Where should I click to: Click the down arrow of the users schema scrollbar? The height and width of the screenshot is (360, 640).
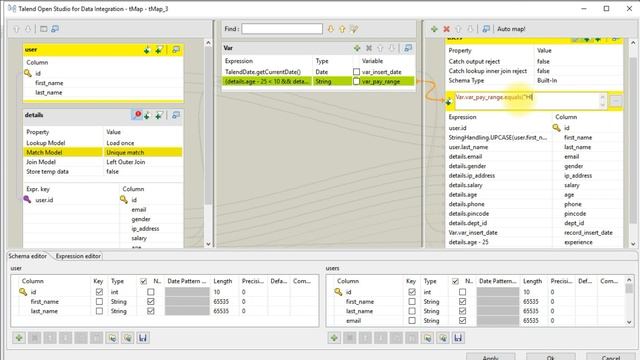(x=629, y=322)
